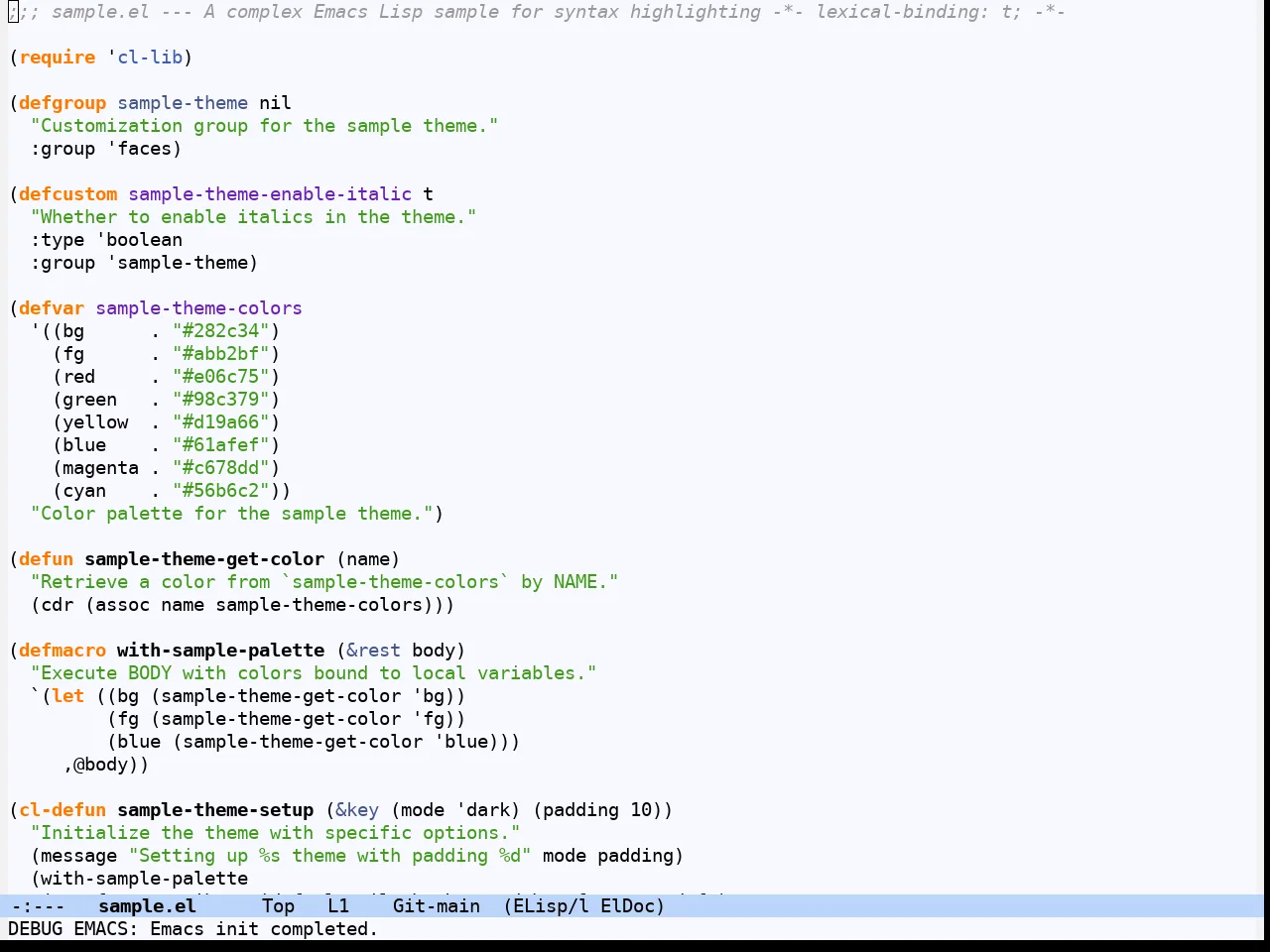Viewport: 1270px width, 952px height.
Task: Click the 'let' keyword in the macro body
Action: pos(67,696)
